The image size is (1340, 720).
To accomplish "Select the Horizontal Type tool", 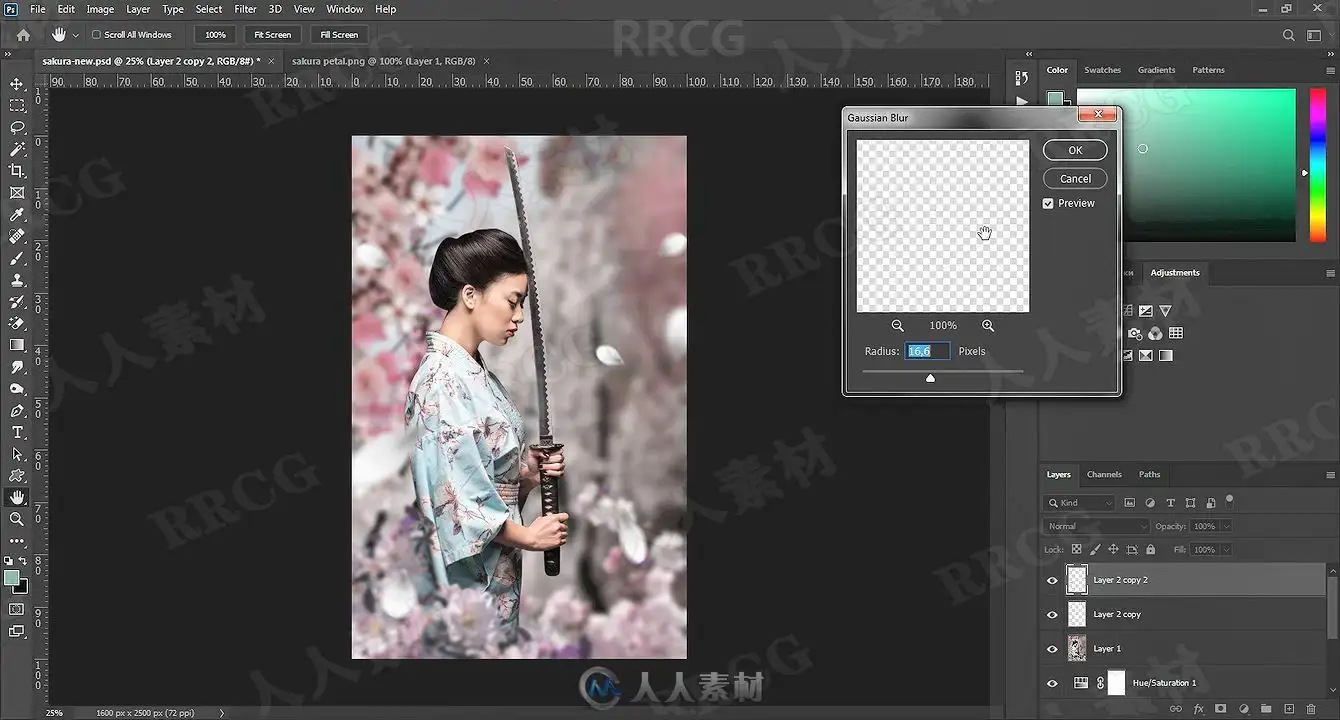I will (x=17, y=432).
